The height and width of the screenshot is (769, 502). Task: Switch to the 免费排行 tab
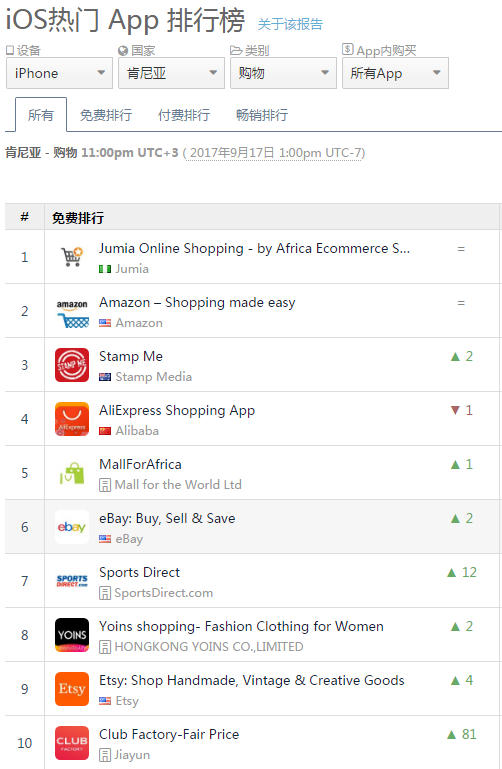(x=106, y=115)
